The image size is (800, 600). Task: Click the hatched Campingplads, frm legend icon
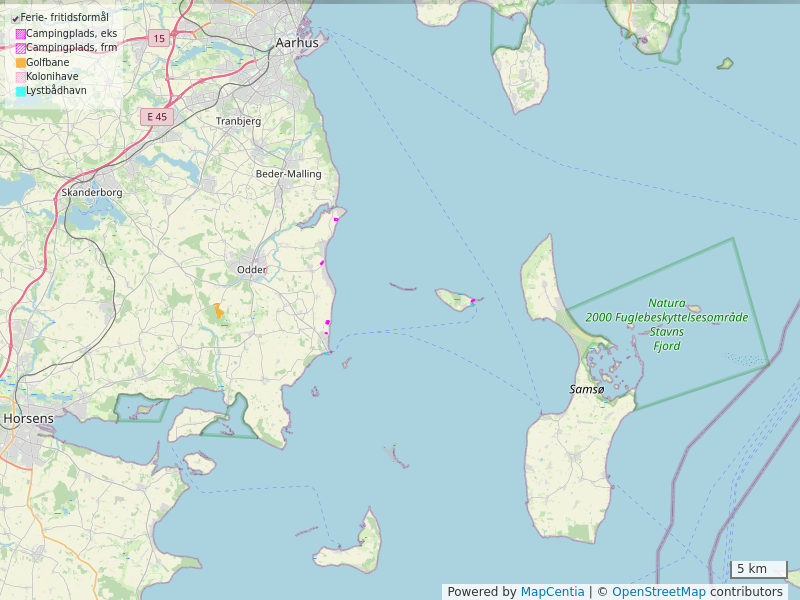coord(21,48)
